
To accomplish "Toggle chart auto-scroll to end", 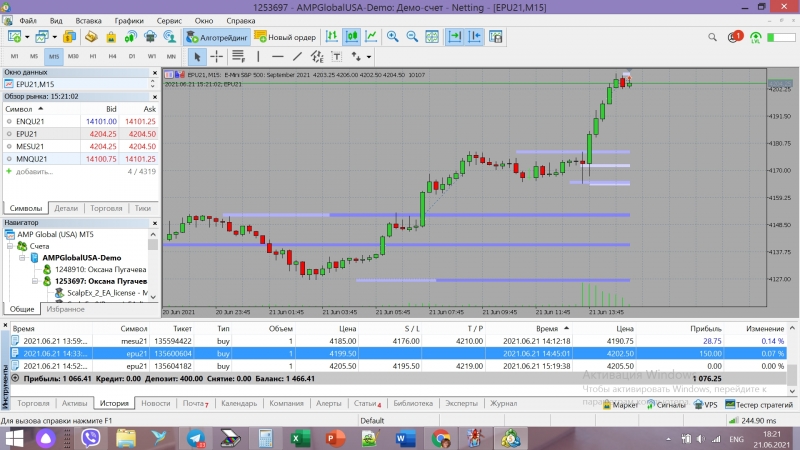I will 454,37.
